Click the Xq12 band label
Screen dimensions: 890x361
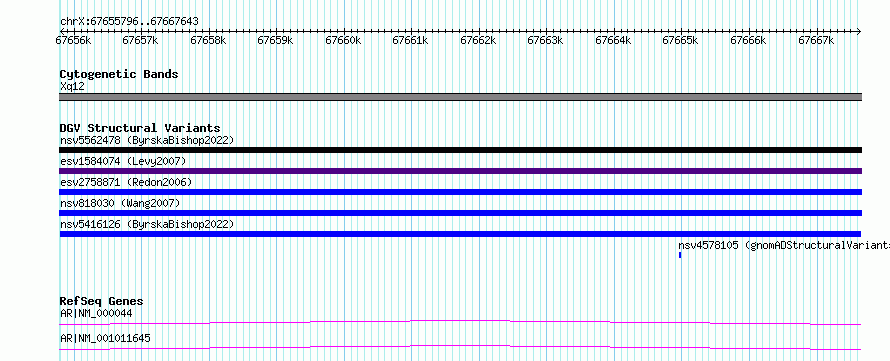(x=72, y=87)
